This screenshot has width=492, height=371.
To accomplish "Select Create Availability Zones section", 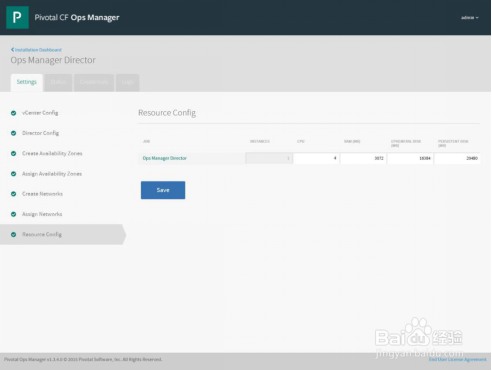I will click(52, 154).
